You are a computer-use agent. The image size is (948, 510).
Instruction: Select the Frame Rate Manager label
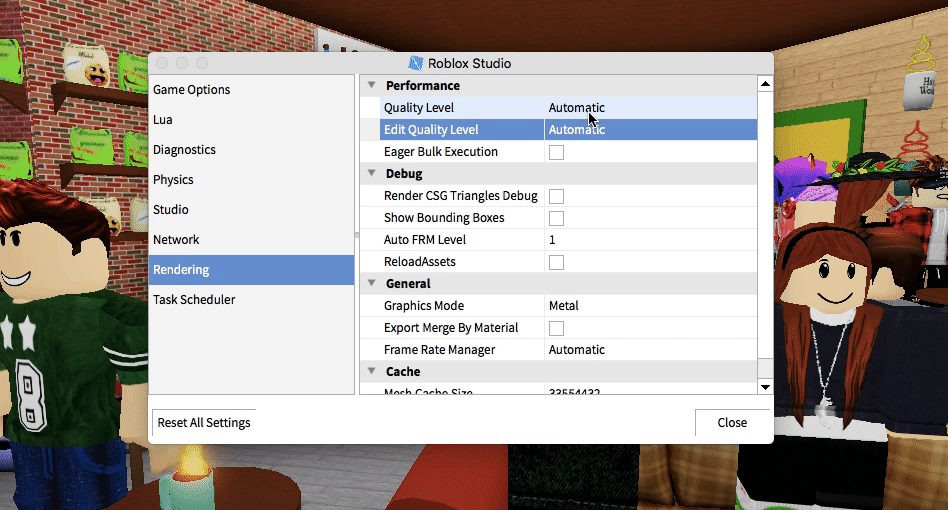click(439, 350)
